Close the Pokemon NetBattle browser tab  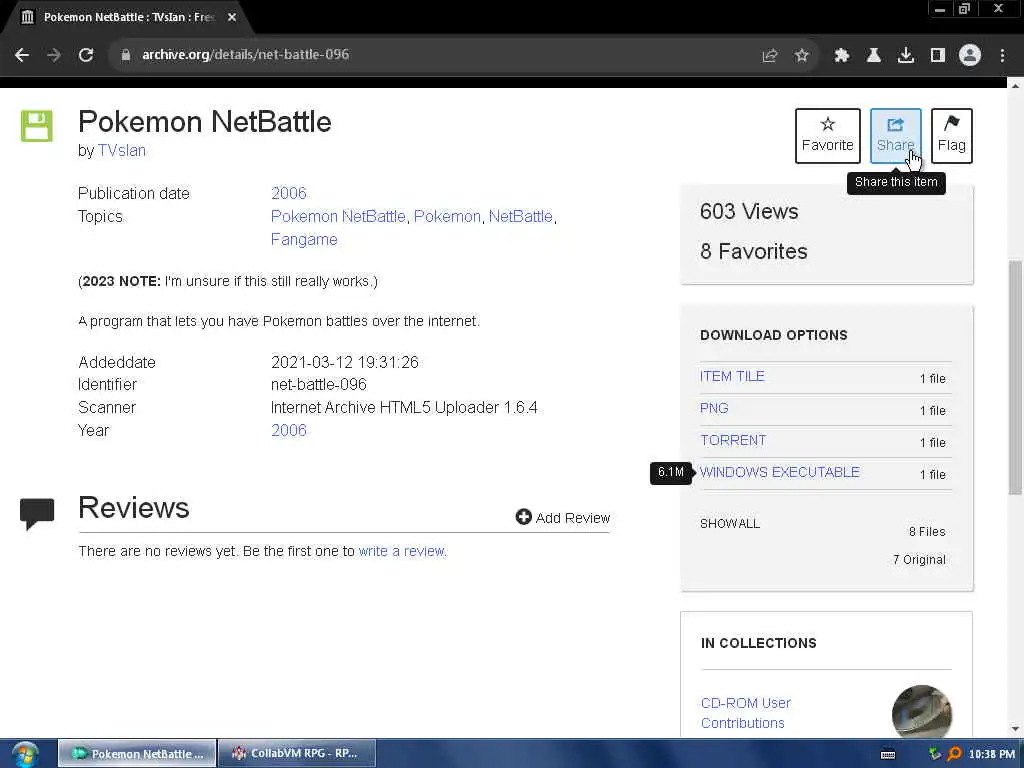tap(232, 17)
